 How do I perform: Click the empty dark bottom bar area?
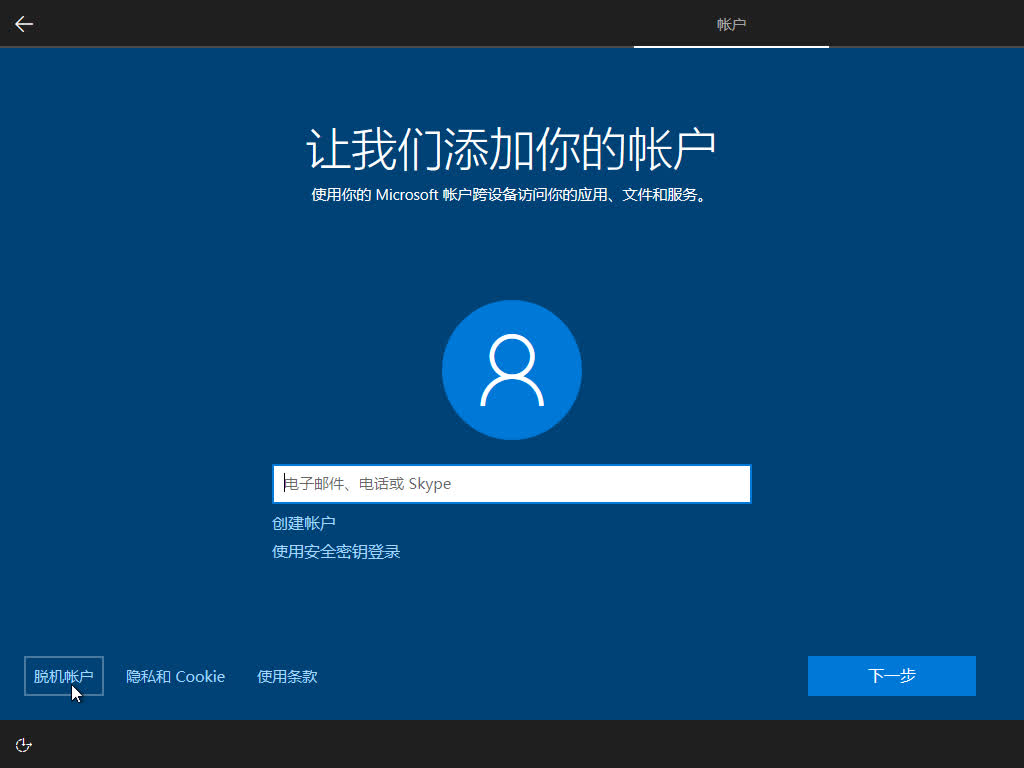point(500,744)
